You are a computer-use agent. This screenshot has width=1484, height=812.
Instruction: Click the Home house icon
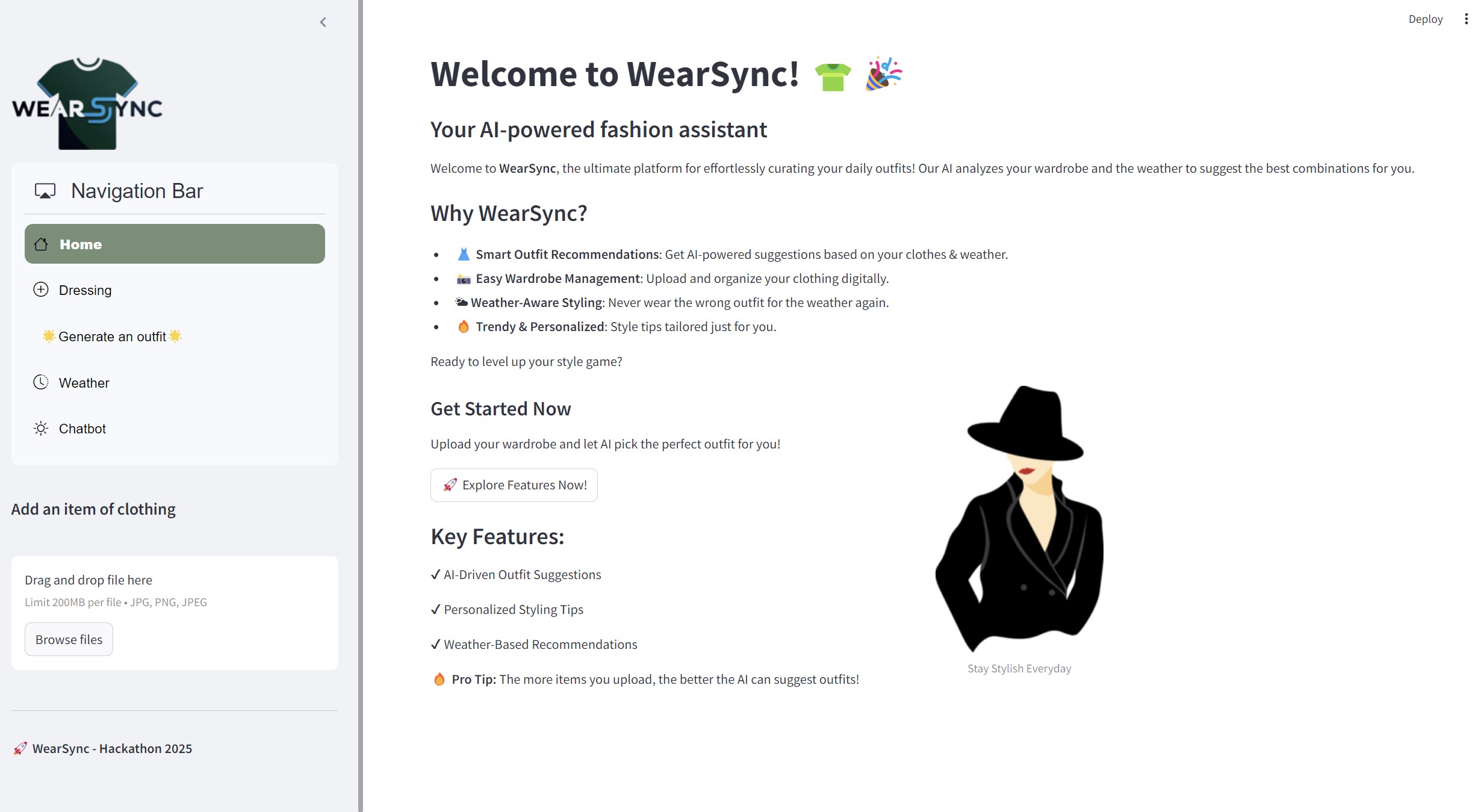click(41, 244)
